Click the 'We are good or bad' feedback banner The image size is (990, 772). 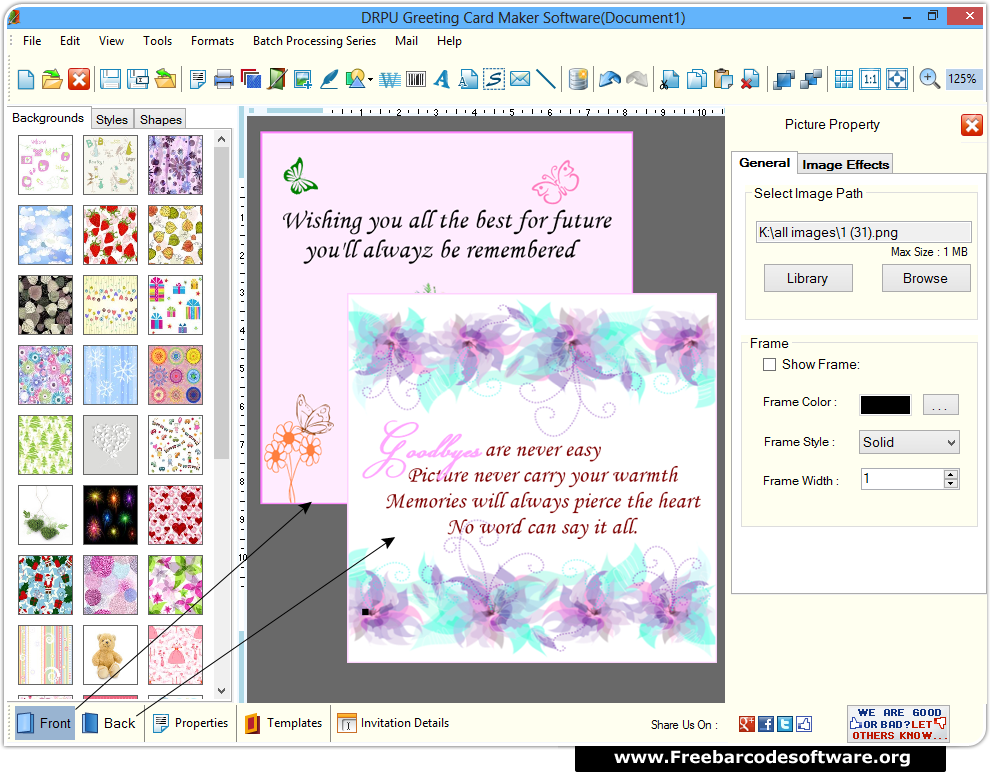pos(898,724)
